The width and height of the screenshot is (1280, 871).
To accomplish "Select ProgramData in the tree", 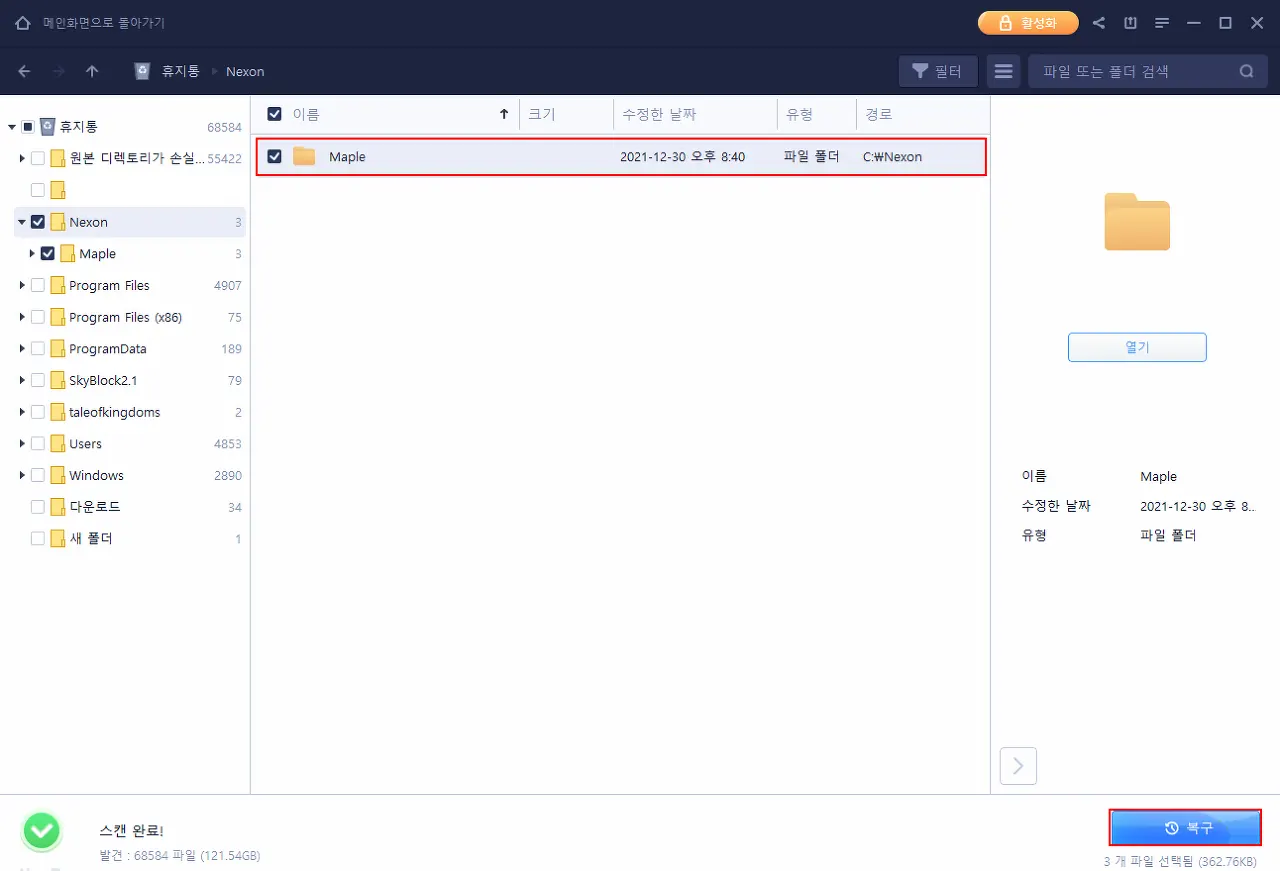I will 108,348.
